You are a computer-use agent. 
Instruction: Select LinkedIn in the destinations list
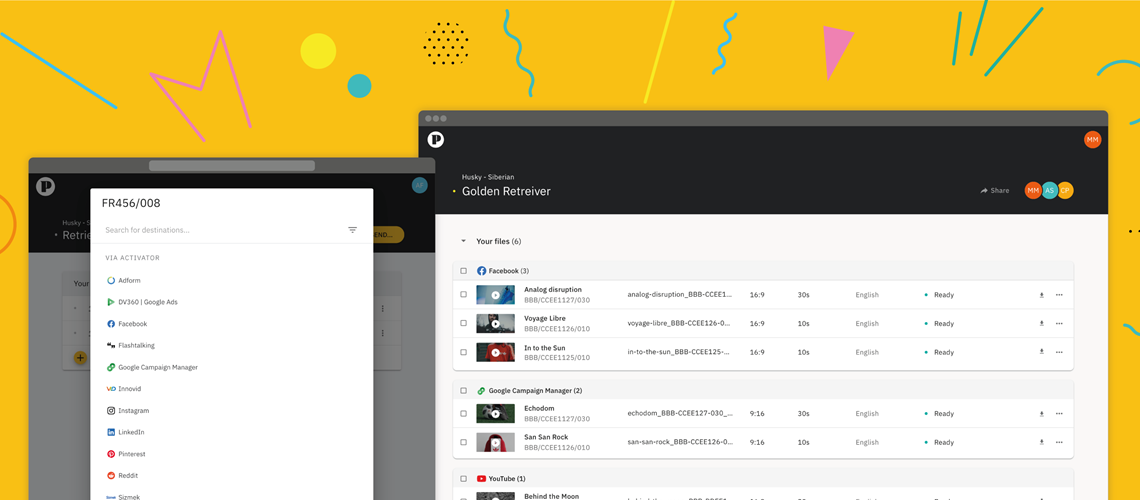pos(131,432)
